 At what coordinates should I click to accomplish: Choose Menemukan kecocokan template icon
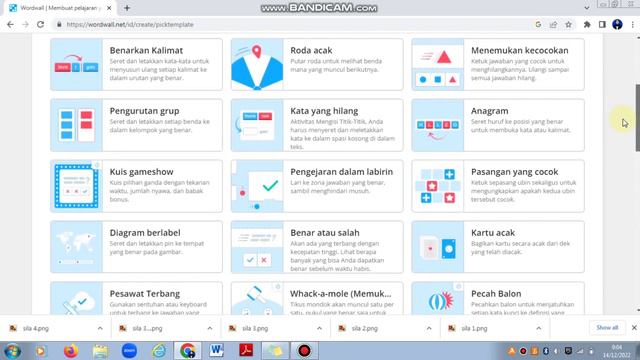pos(438,64)
